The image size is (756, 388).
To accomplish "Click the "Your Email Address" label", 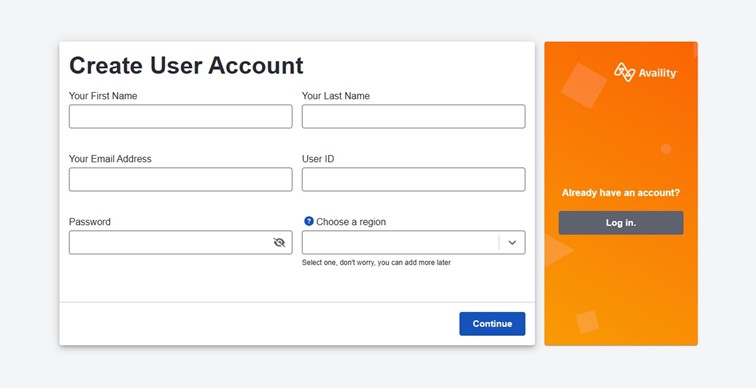I will 110,159.
